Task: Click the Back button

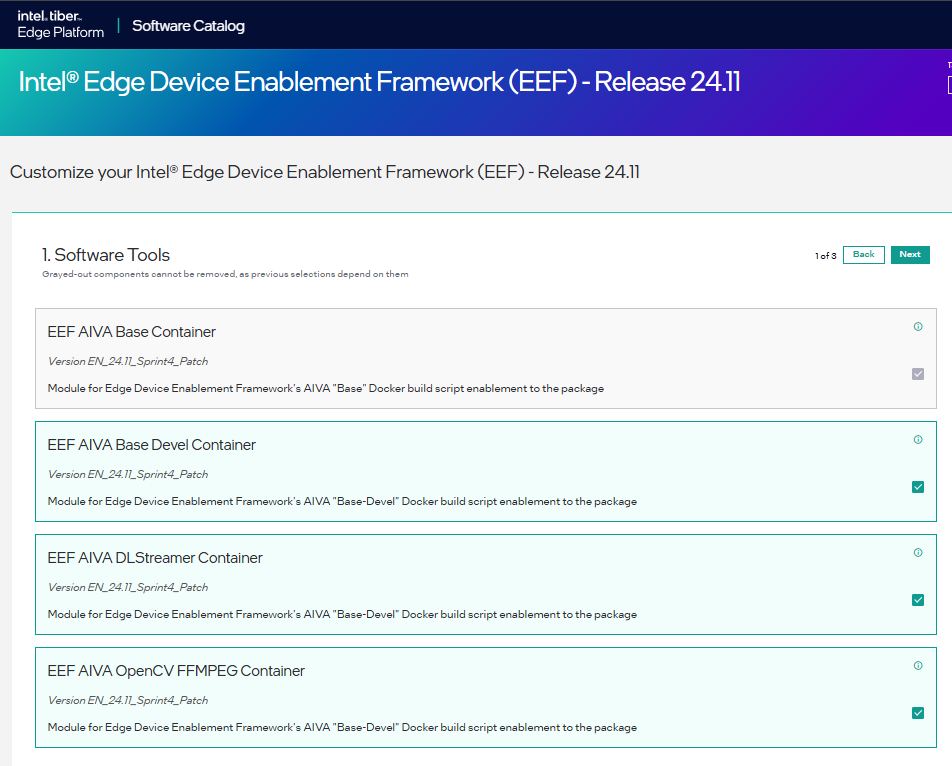Action: [863, 254]
